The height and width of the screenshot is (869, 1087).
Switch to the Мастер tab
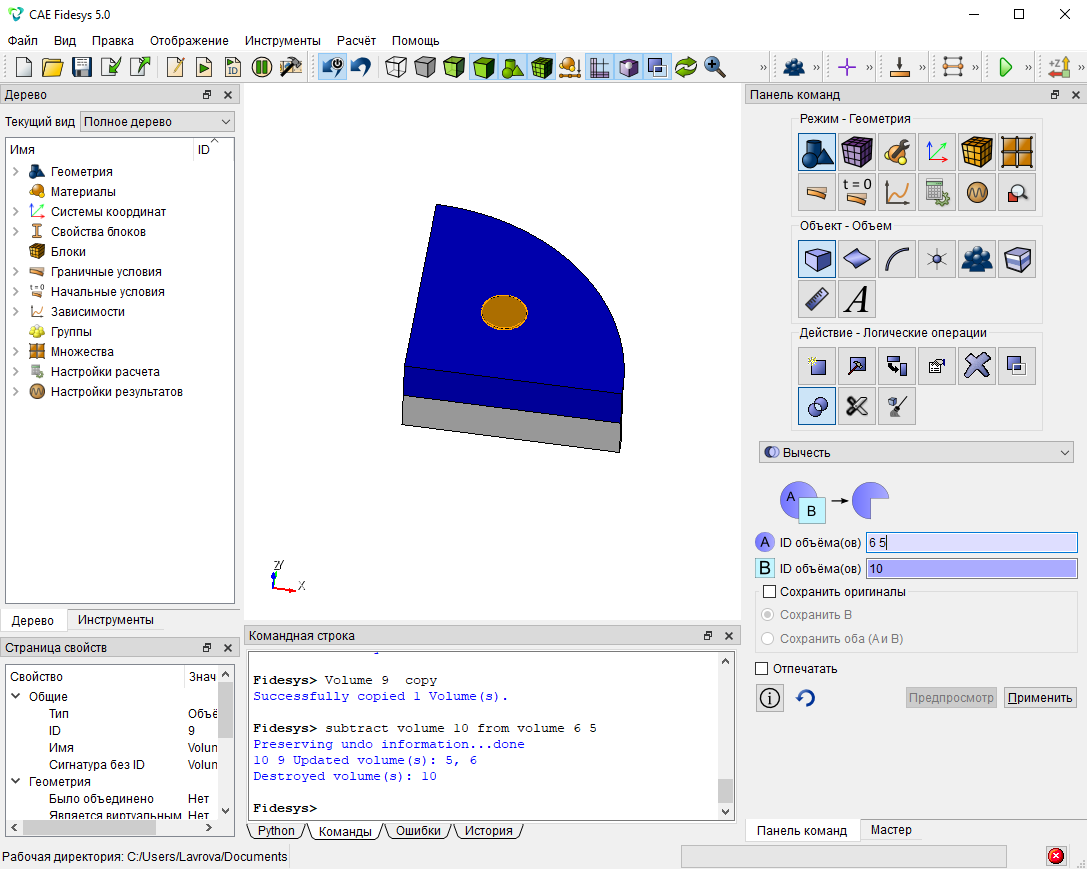pyautogui.click(x=891, y=830)
